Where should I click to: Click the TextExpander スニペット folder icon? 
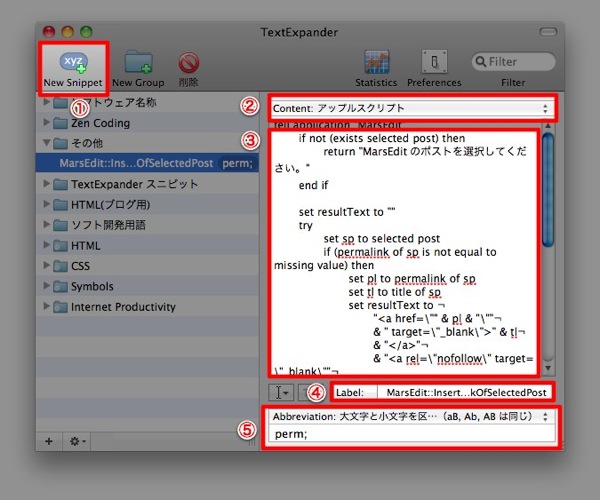point(60,184)
